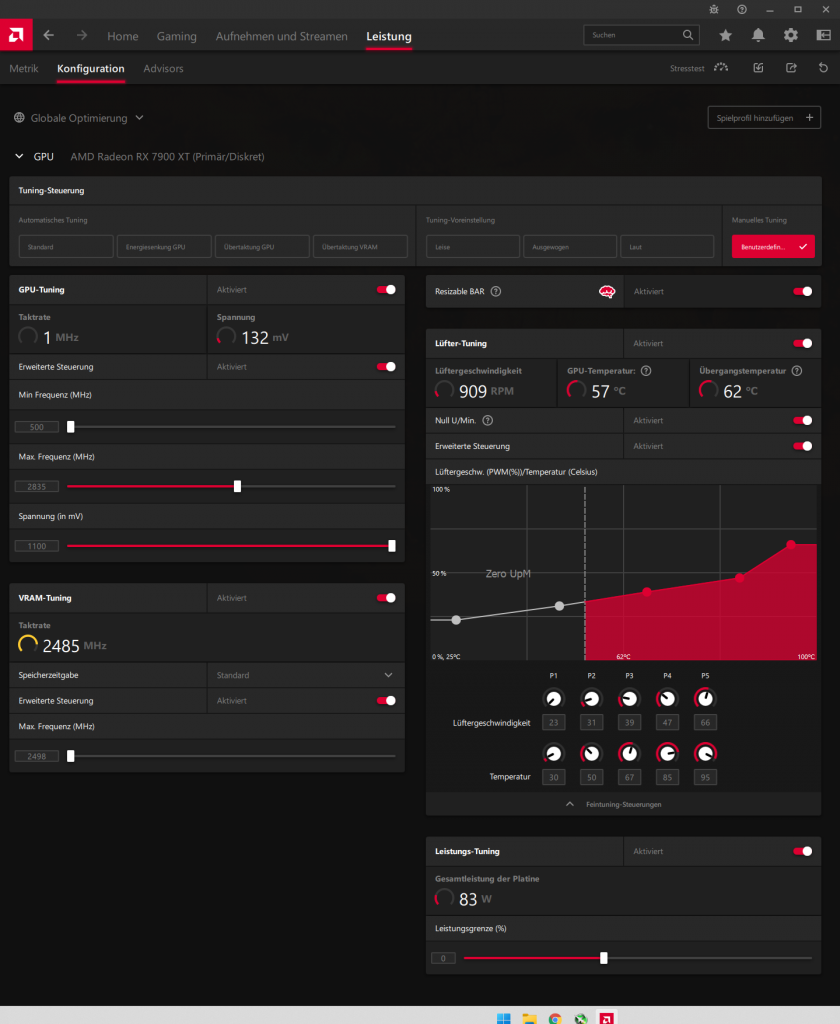
Task: Go forward with the right arrow
Action: click(82, 35)
